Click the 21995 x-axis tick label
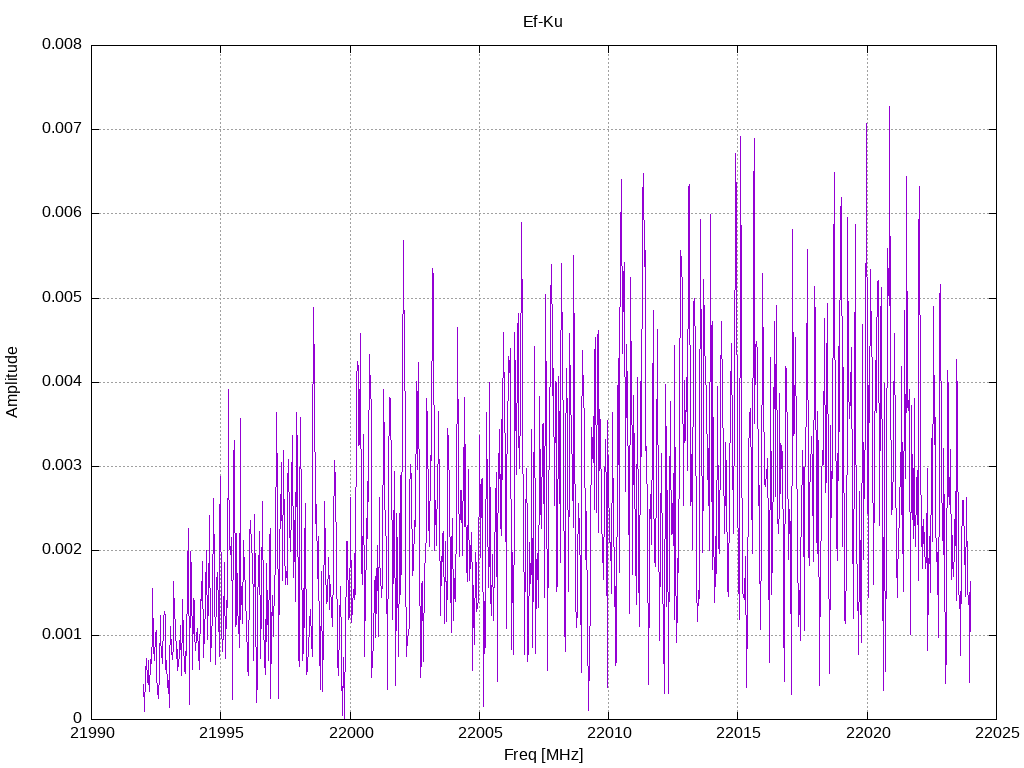The width and height of the screenshot is (1024, 768). (221, 733)
